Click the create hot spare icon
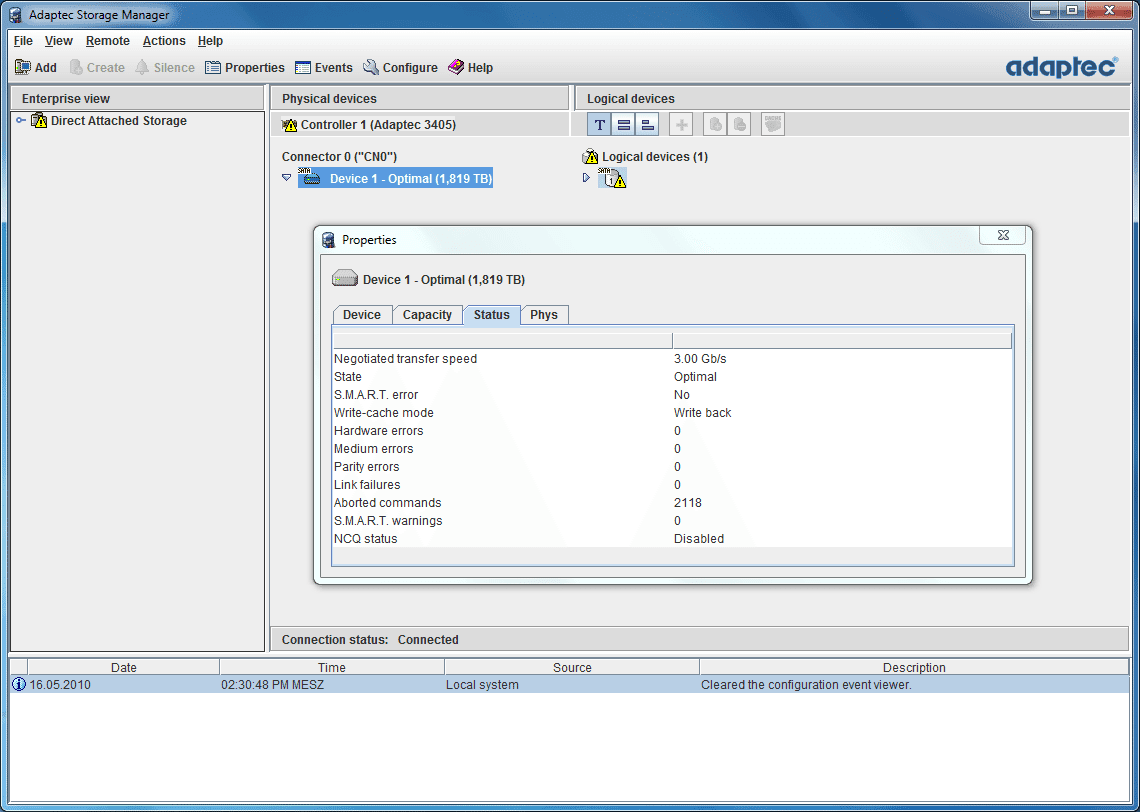 pos(715,125)
